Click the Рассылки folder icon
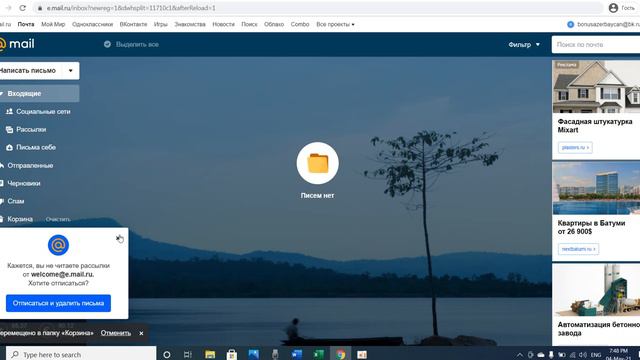This screenshot has height=360, width=640. [x=9, y=129]
